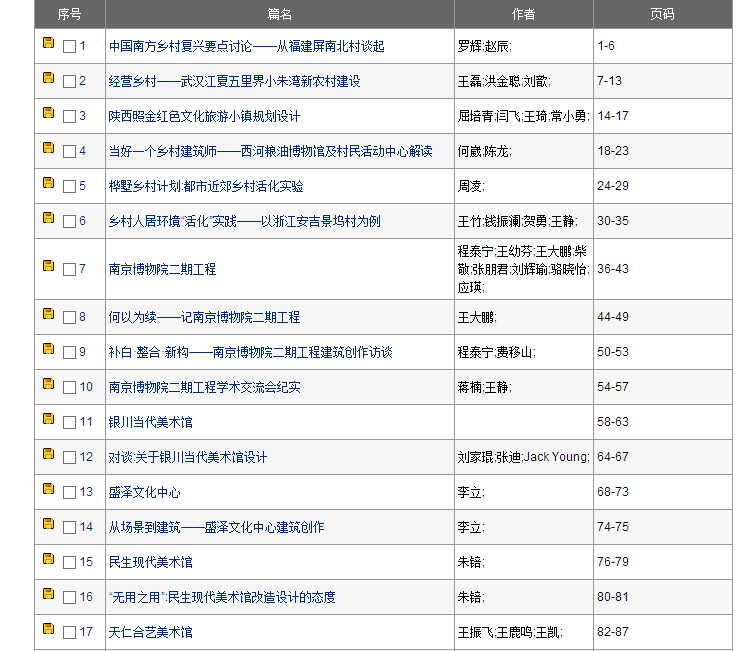Click the yellow document icon in row 5
This screenshot has height=651, width=752.
(x=48, y=183)
